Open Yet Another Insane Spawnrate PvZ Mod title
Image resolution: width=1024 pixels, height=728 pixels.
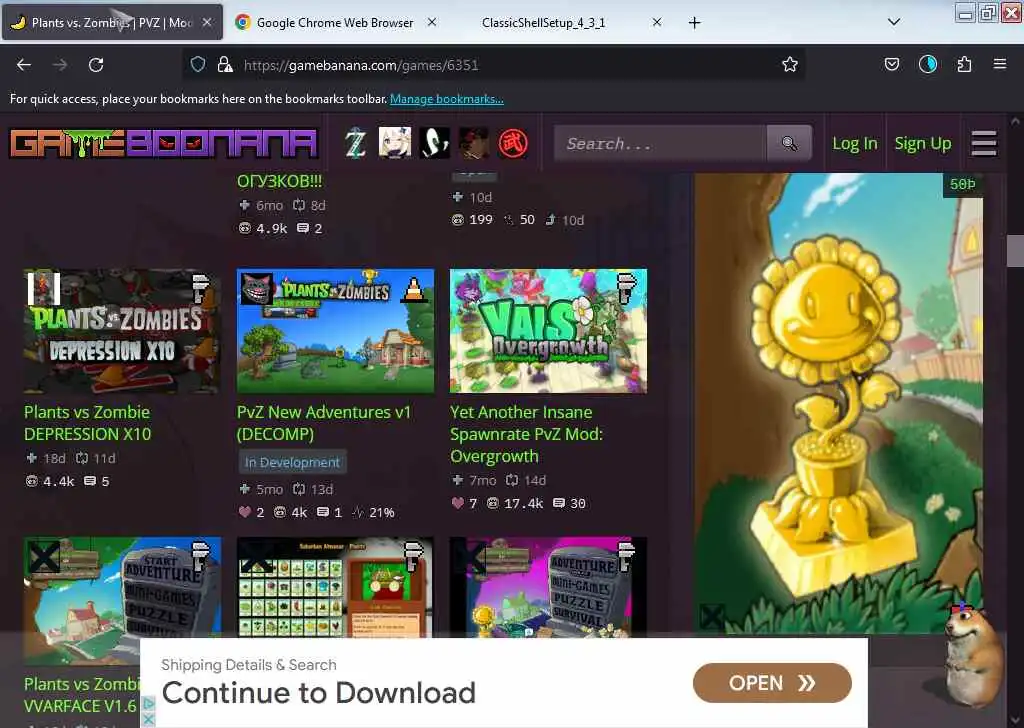click(526, 434)
